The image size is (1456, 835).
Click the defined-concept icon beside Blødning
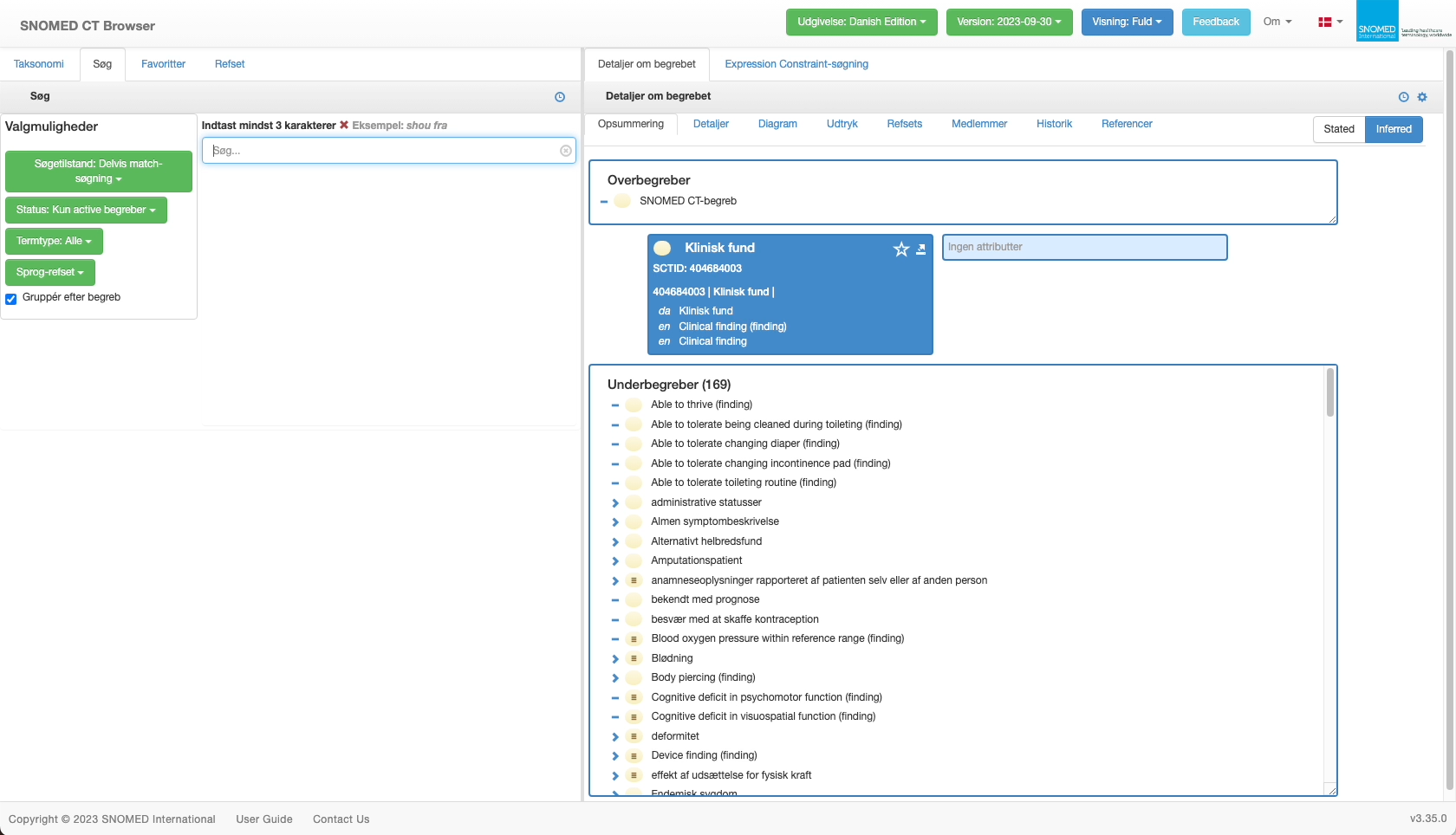pos(634,658)
